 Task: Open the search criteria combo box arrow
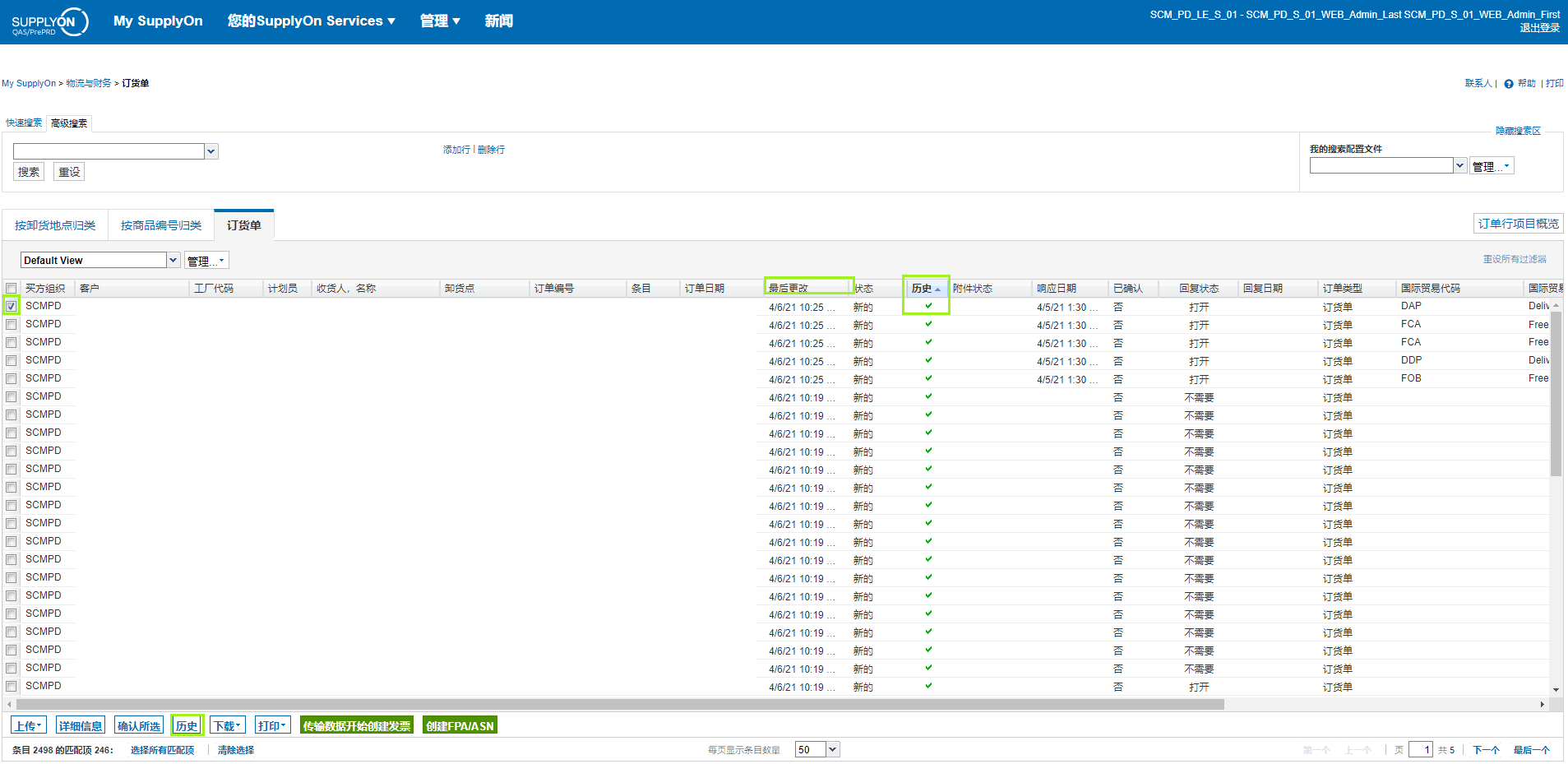(x=211, y=151)
